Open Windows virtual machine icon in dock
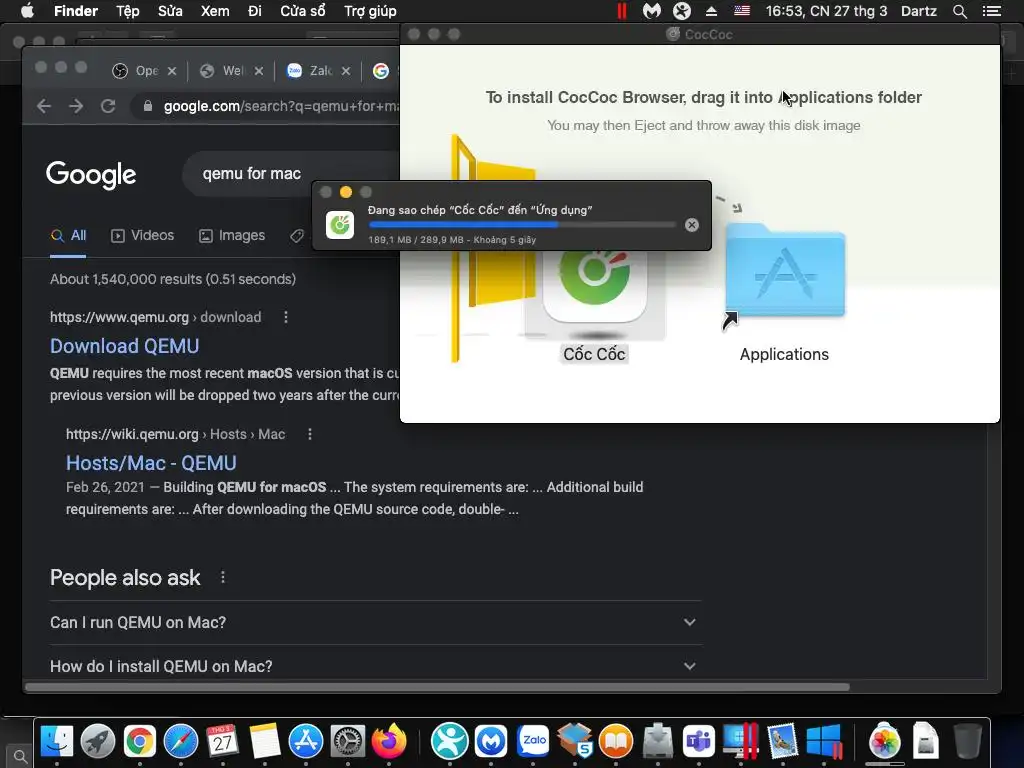Image resolution: width=1024 pixels, height=768 pixels. pos(824,741)
